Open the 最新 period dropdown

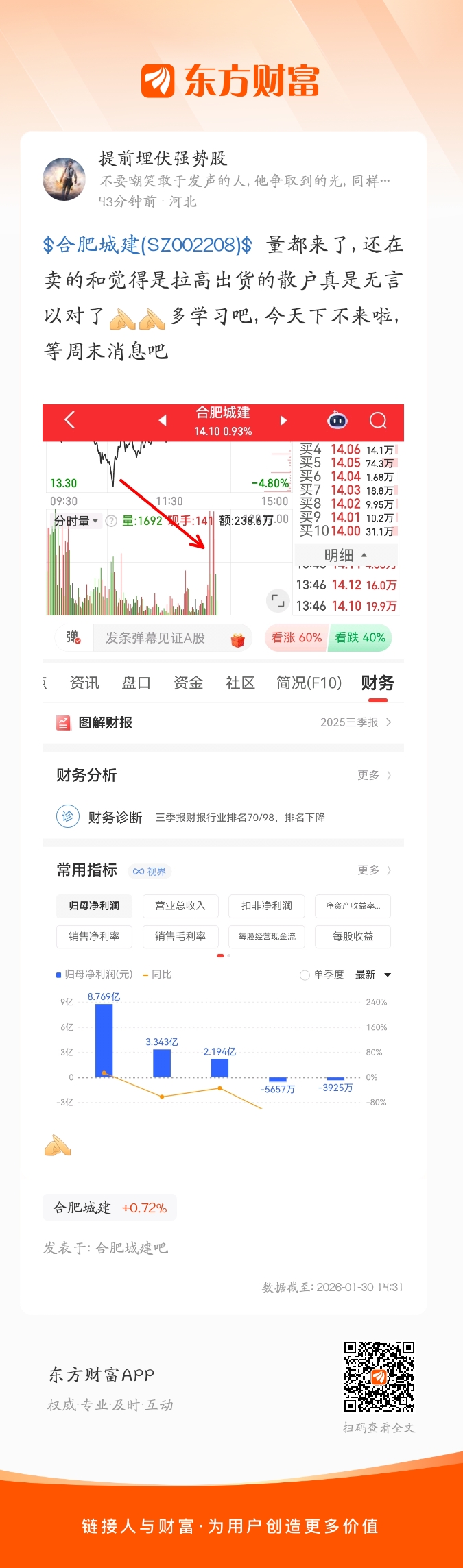tap(373, 975)
